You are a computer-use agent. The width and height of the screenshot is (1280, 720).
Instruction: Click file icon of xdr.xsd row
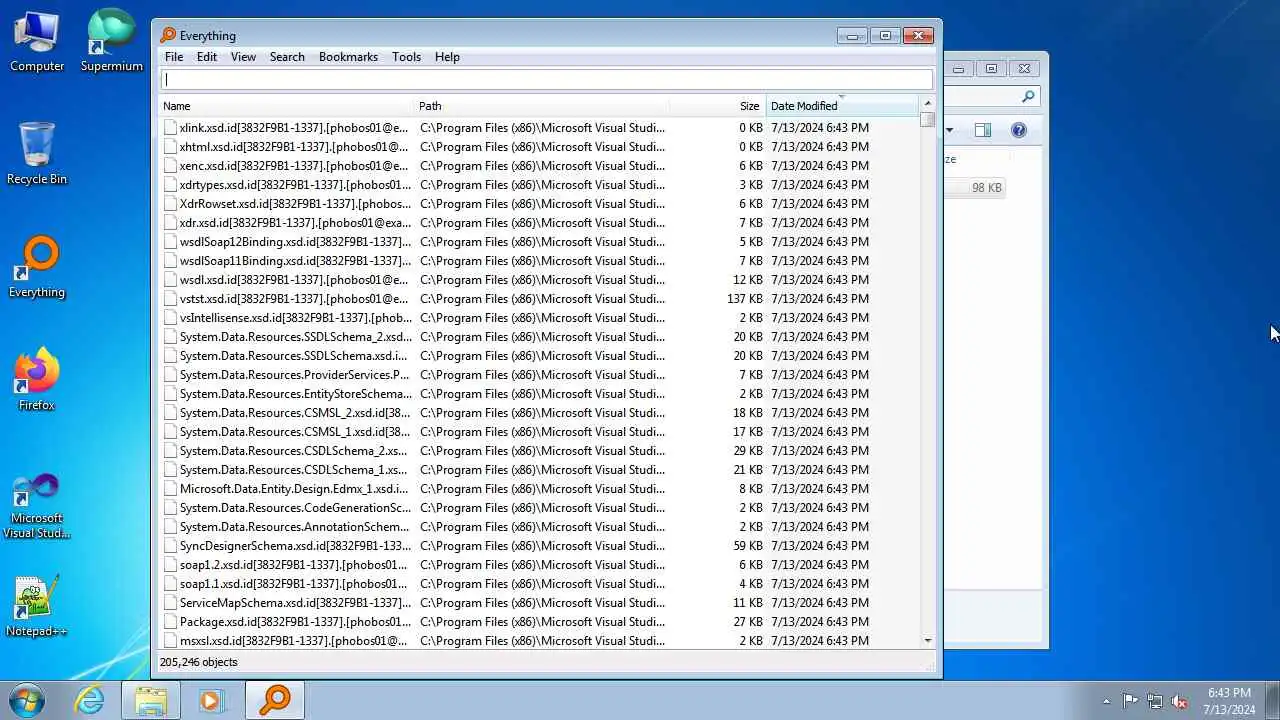pyautogui.click(x=170, y=223)
